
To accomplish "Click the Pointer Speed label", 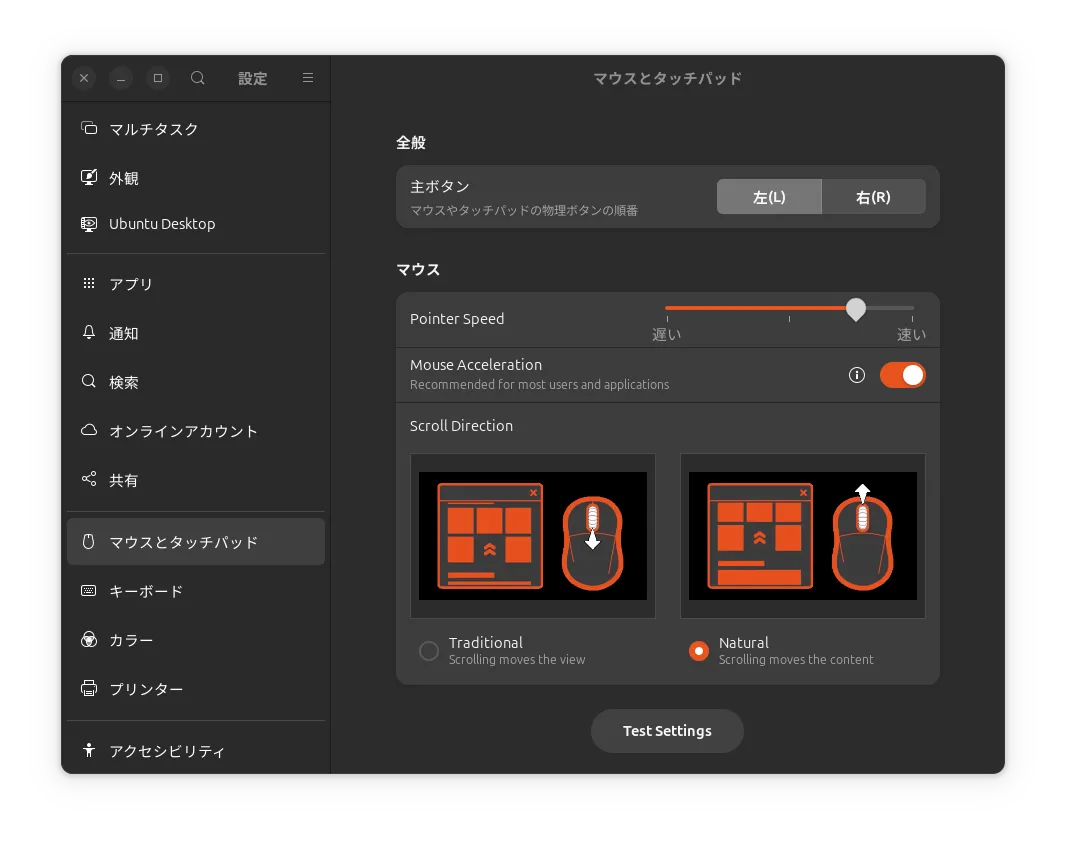I will [457, 319].
